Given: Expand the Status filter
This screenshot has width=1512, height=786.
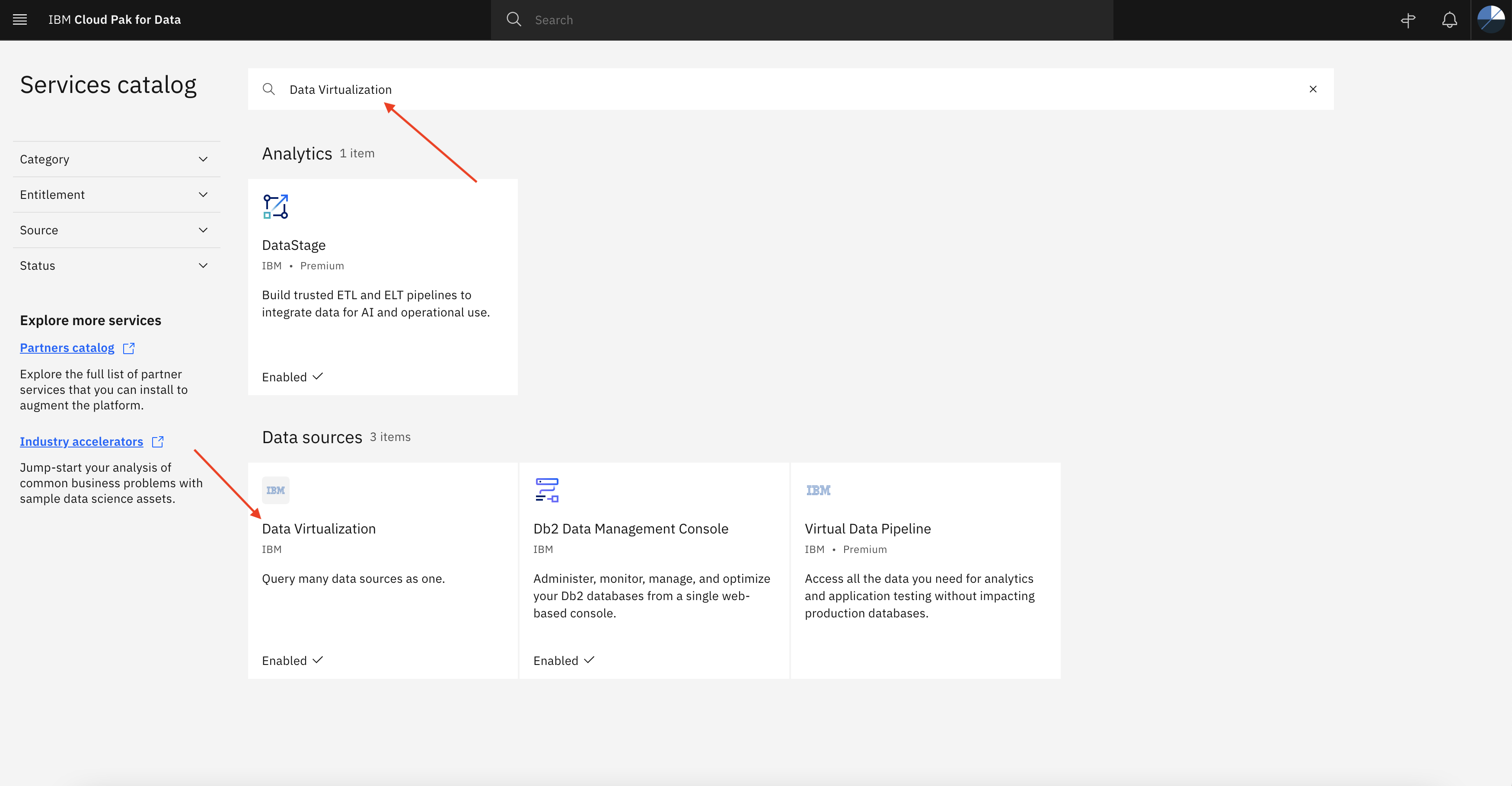Looking at the screenshot, I should (116, 265).
